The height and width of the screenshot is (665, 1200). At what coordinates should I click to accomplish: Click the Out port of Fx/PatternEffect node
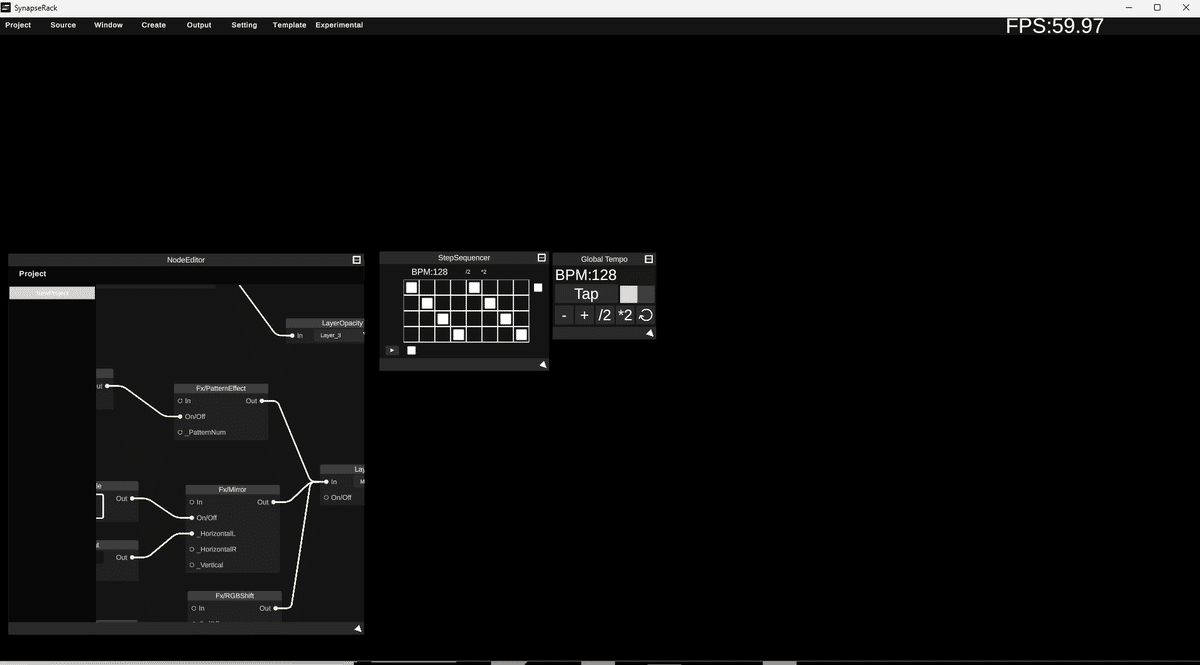(x=260, y=400)
